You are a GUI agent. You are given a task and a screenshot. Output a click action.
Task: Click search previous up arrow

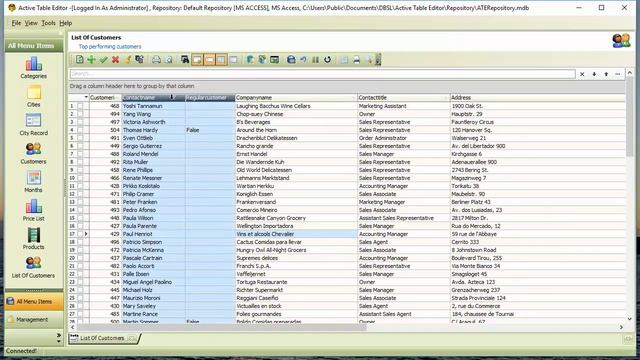[x=606, y=74]
